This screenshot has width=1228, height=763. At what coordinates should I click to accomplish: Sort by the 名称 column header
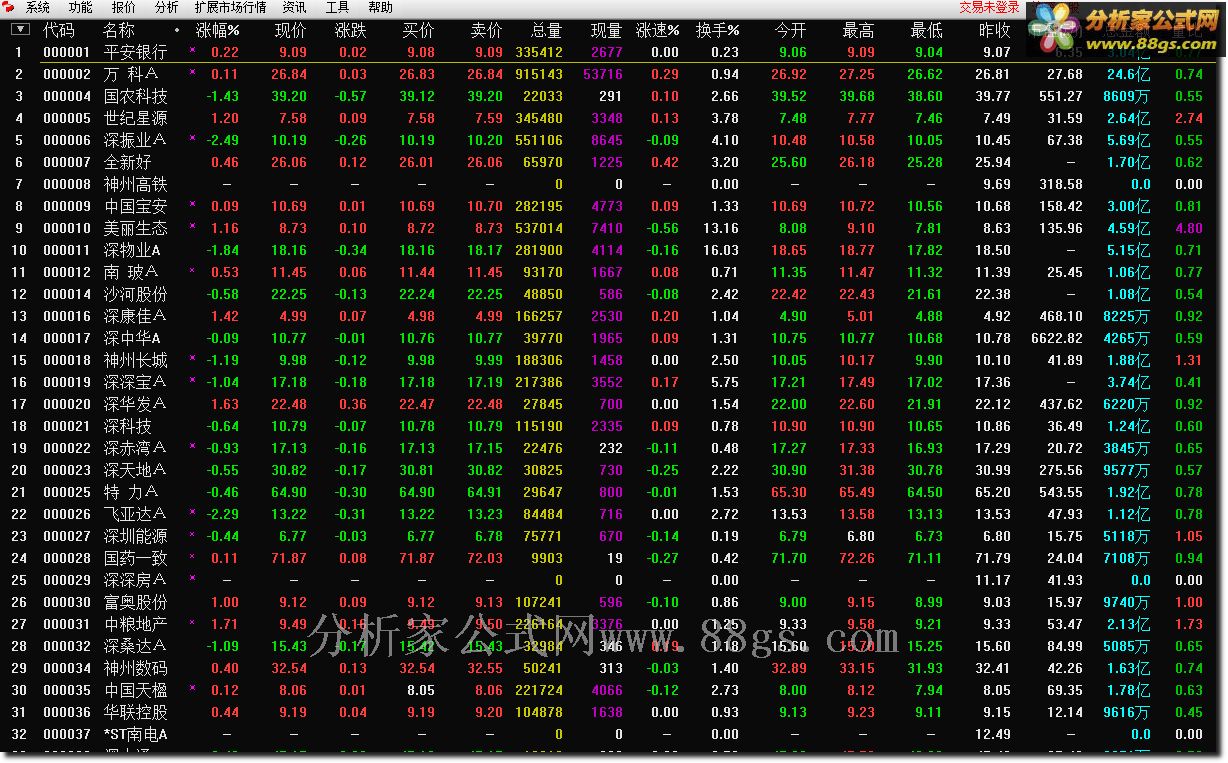pos(119,31)
